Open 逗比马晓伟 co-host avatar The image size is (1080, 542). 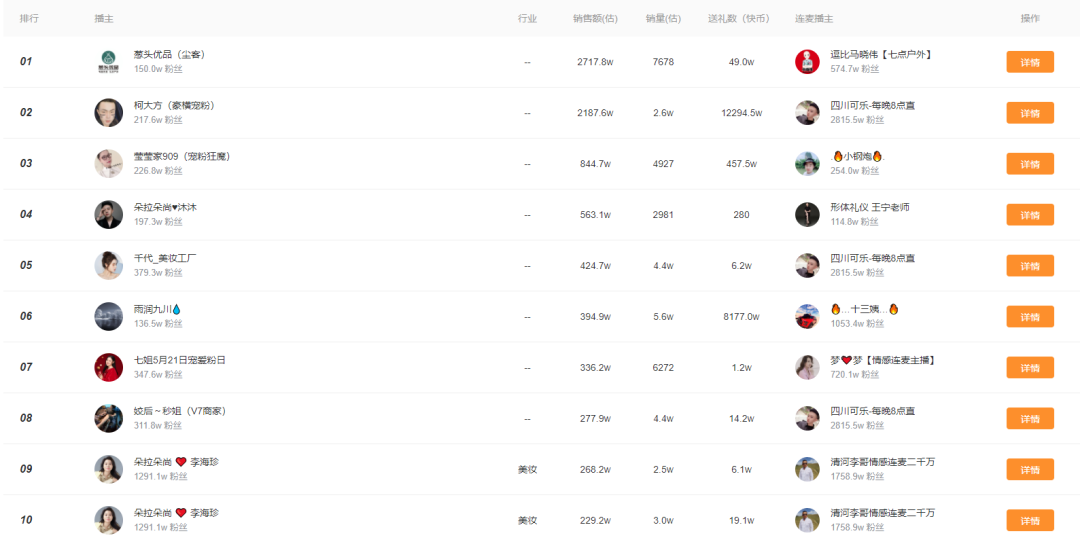pos(807,62)
